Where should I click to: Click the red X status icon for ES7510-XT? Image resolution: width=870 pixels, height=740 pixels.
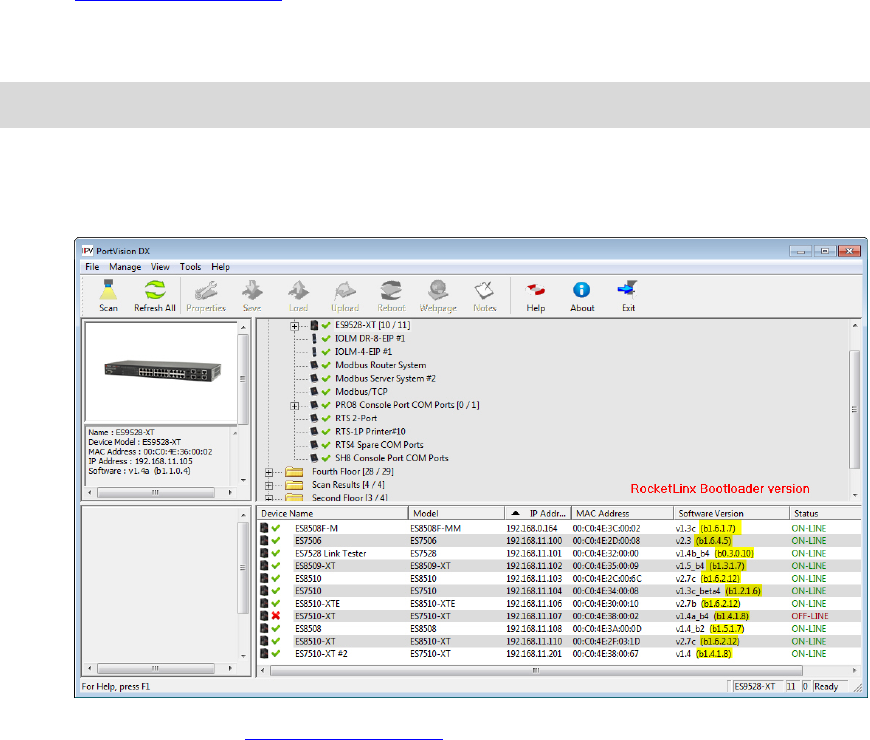click(276, 616)
